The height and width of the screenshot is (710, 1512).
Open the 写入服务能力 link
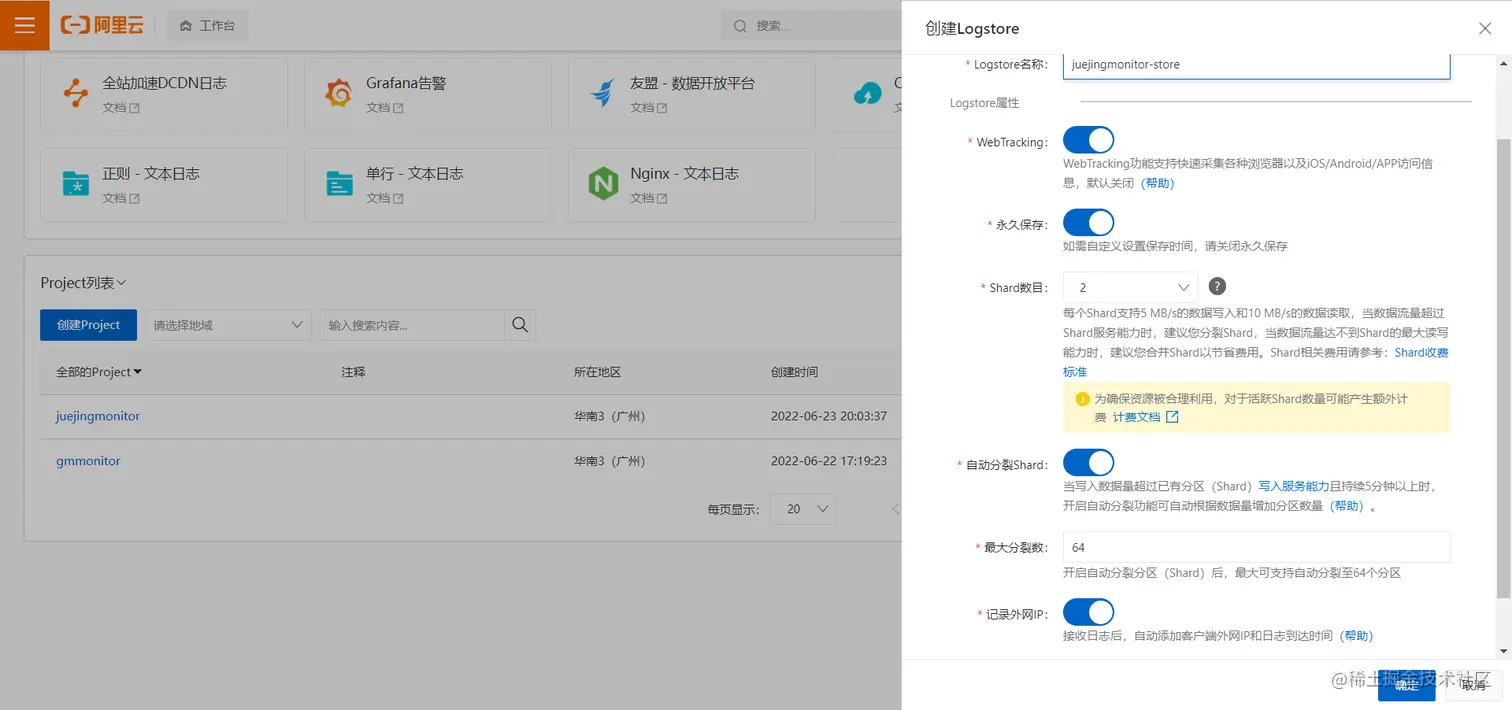(x=1294, y=487)
